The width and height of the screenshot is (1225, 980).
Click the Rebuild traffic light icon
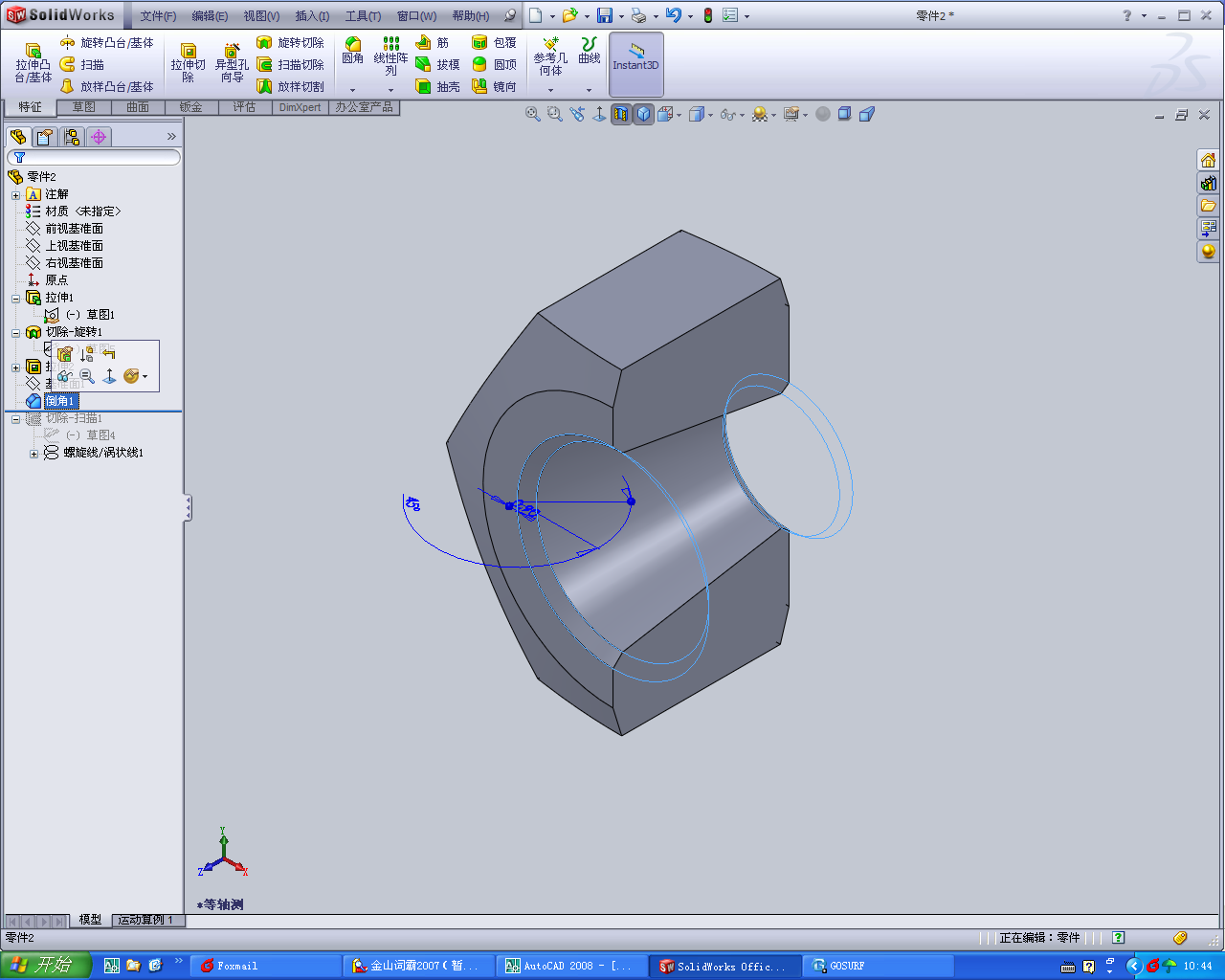[x=708, y=15]
